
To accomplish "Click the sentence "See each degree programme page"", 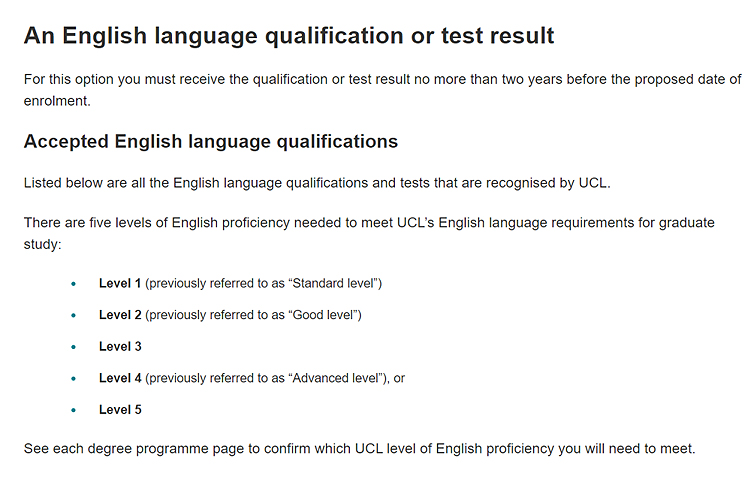I will (358, 448).
